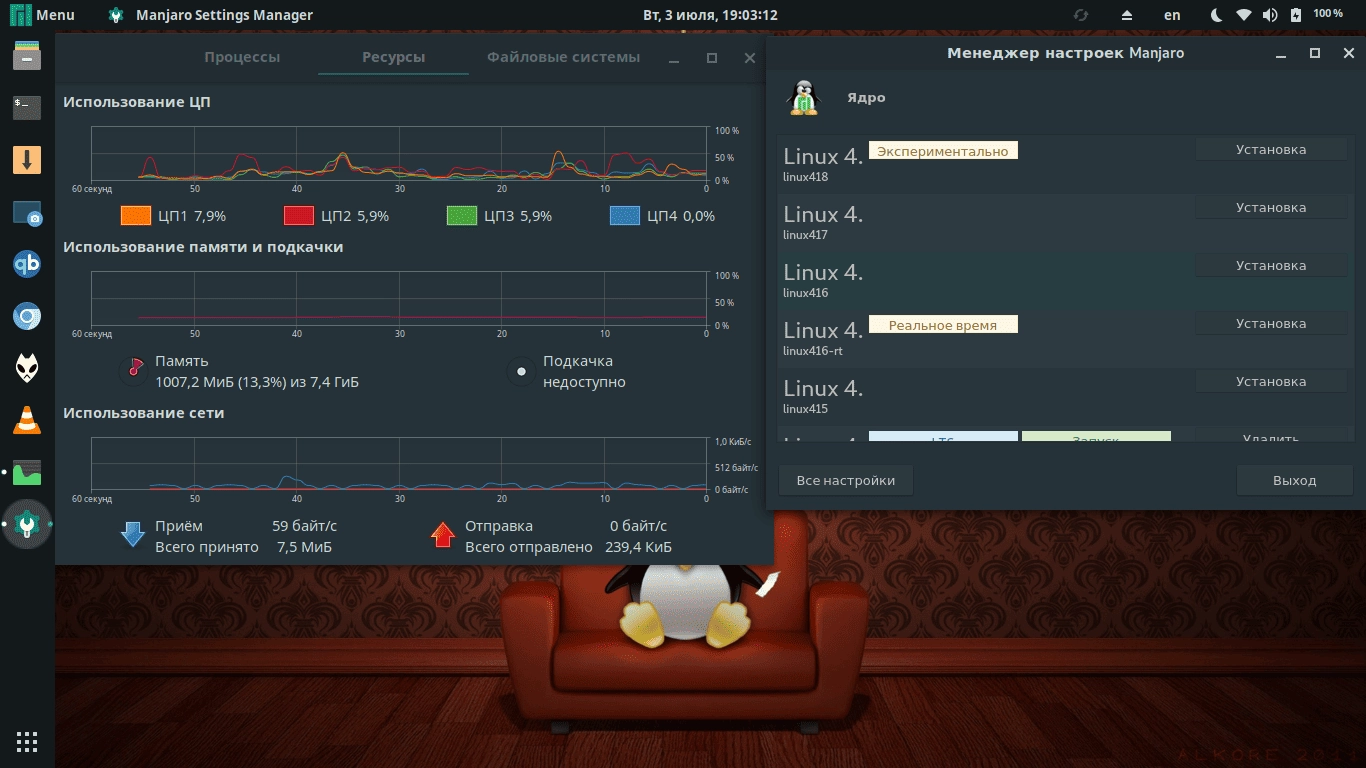Click the Отправка upload arrow icon
Viewport: 1366px width, 768px height.
[442, 535]
